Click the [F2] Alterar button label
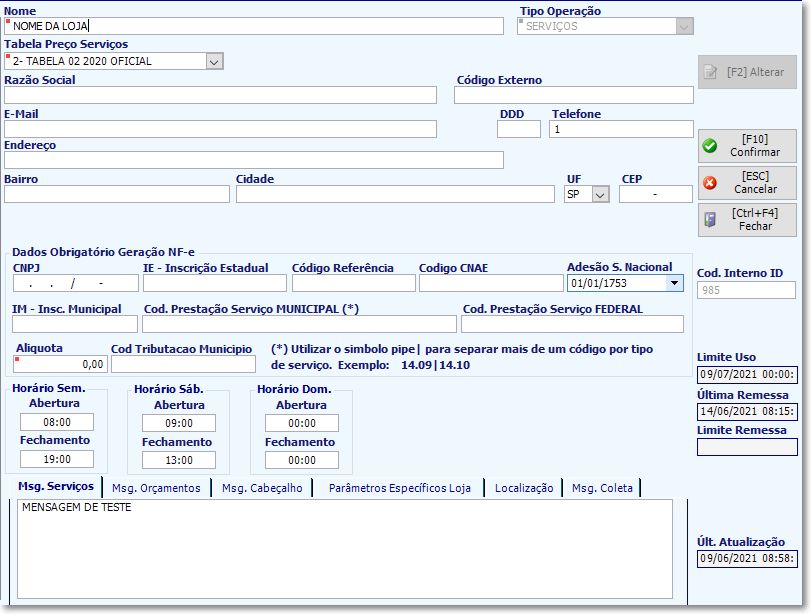This screenshot has height=614, width=811. (x=755, y=72)
